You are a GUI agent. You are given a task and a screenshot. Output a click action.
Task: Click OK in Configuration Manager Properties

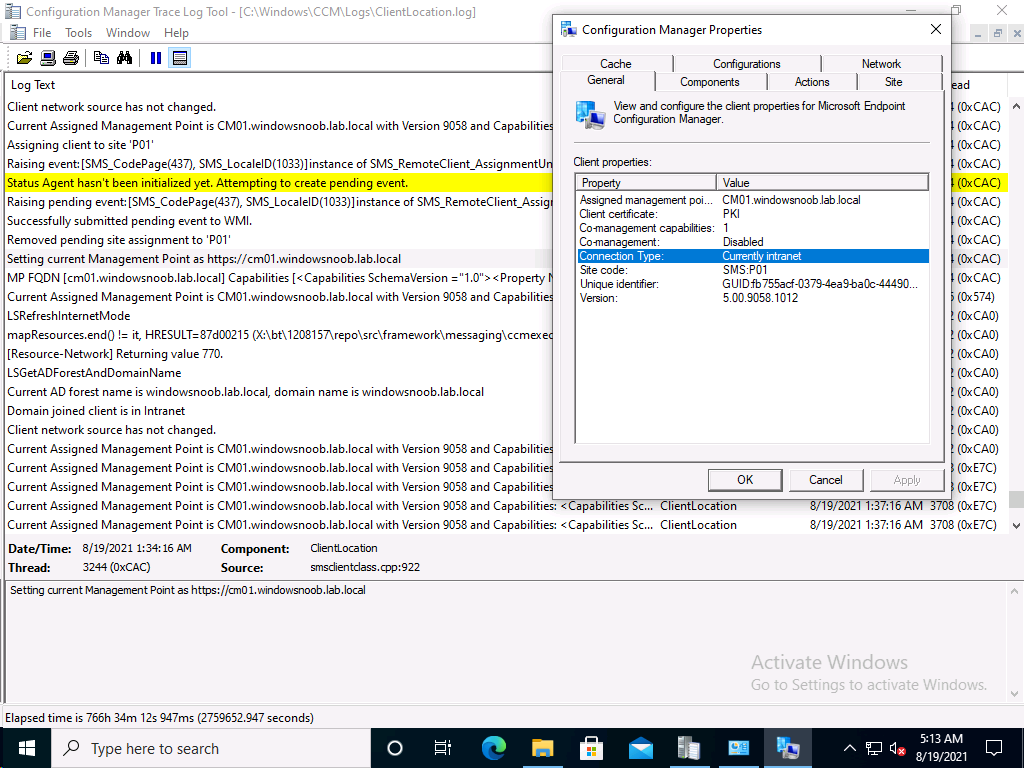(745, 480)
